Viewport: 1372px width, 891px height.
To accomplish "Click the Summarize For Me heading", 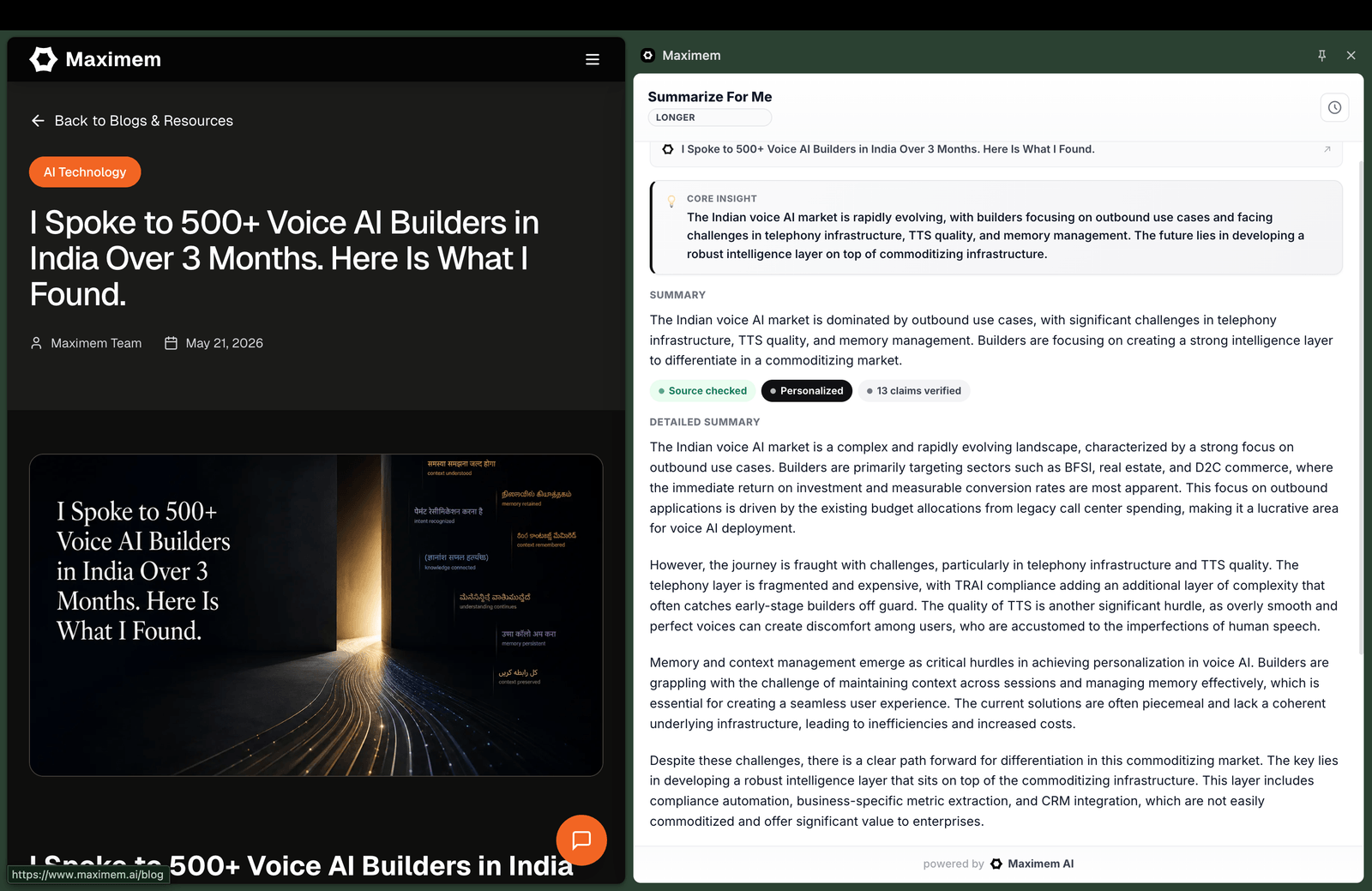I will 710,97.
